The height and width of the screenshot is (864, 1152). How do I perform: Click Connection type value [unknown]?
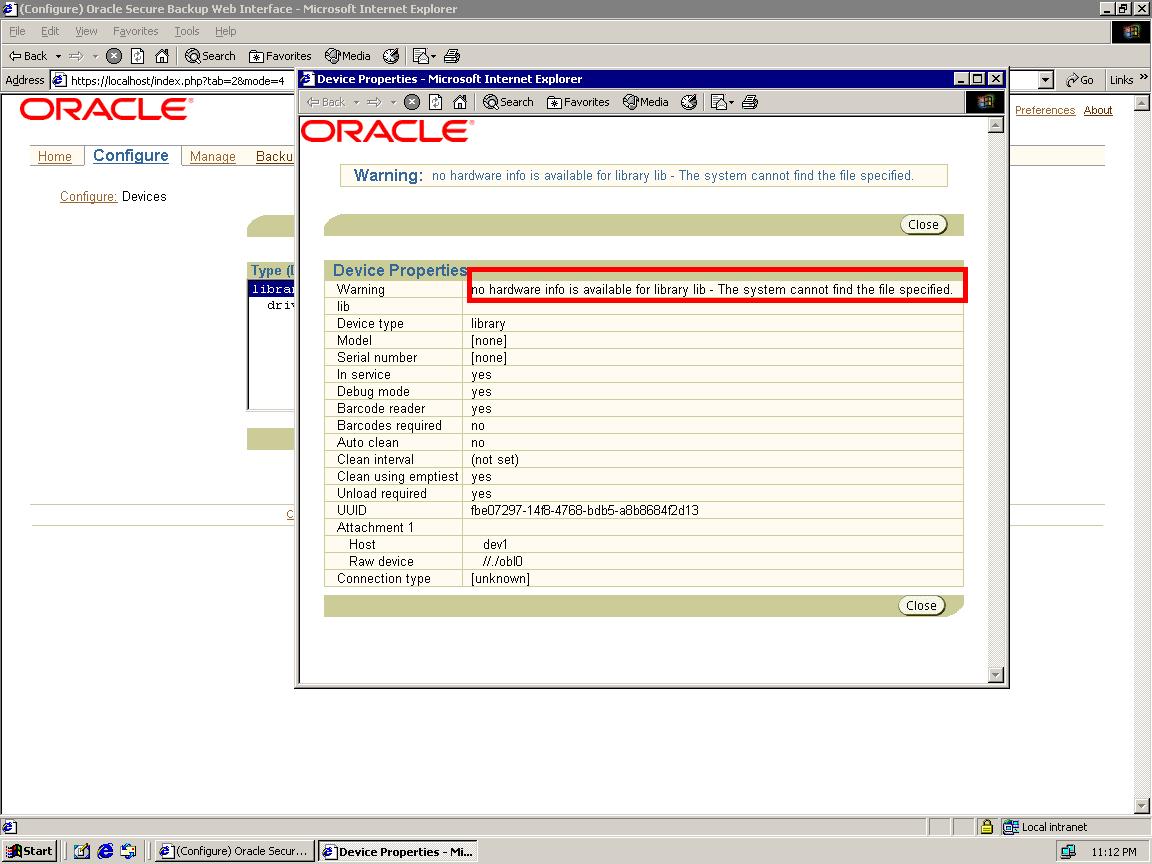click(500, 578)
